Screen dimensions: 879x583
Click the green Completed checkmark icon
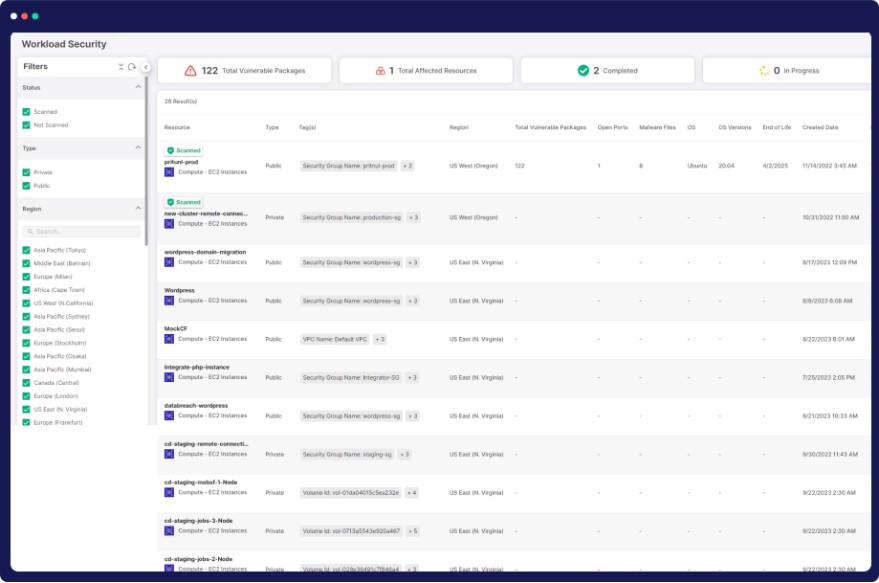click(583, 71)
